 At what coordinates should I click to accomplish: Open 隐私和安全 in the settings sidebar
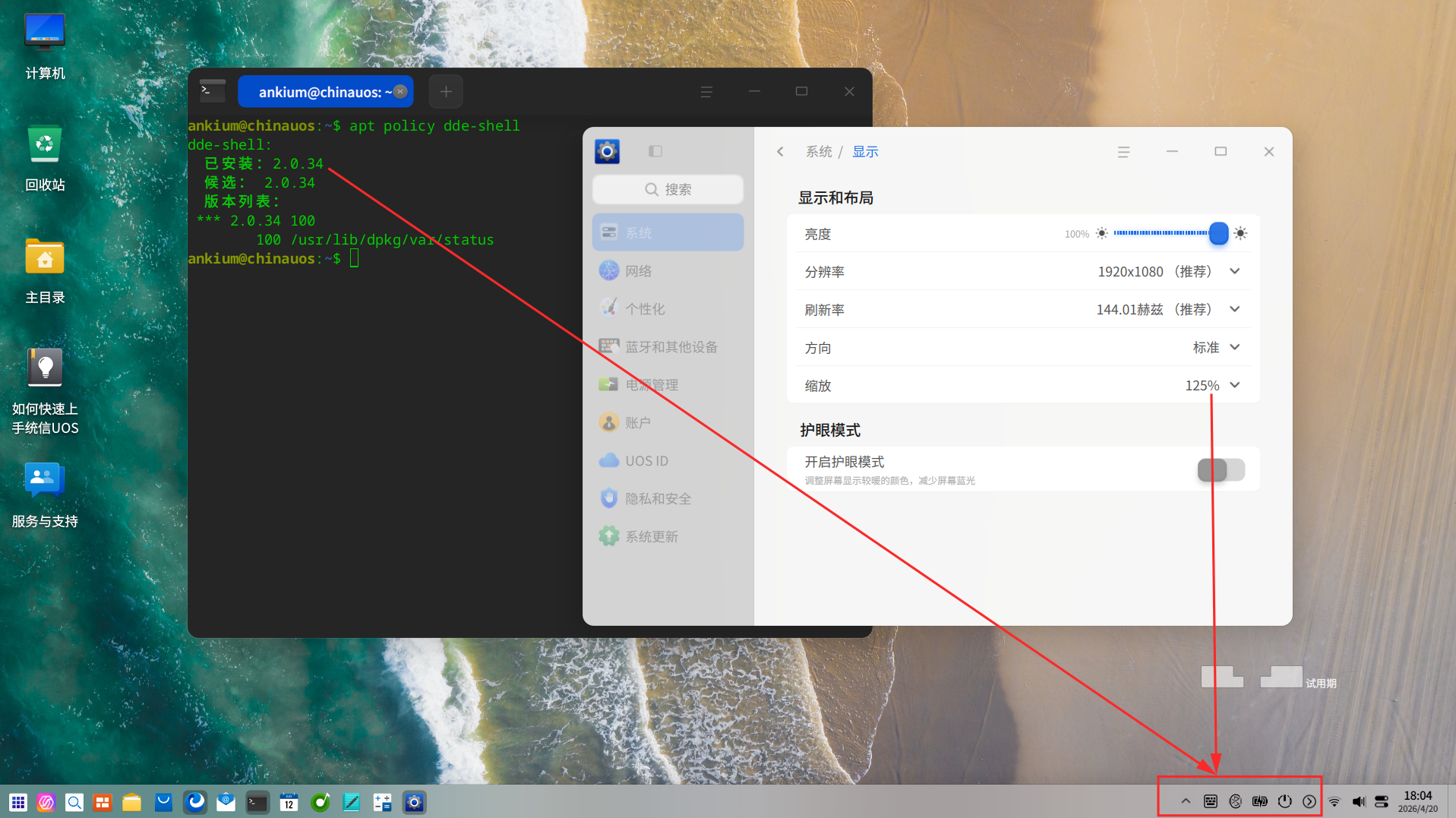pyautogui.click(x=668, y=498)
